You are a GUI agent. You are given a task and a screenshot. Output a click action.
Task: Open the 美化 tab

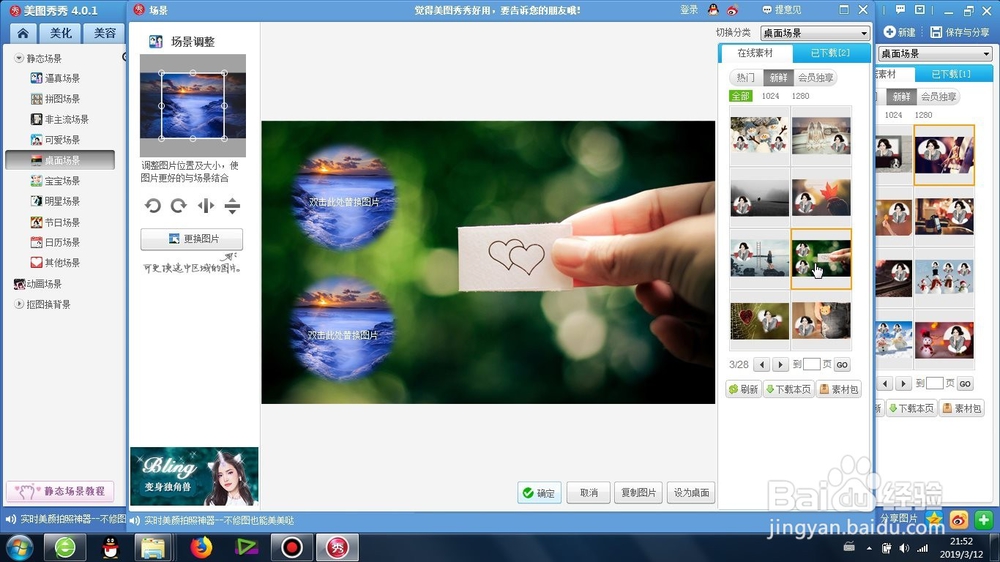pos(61,33)
